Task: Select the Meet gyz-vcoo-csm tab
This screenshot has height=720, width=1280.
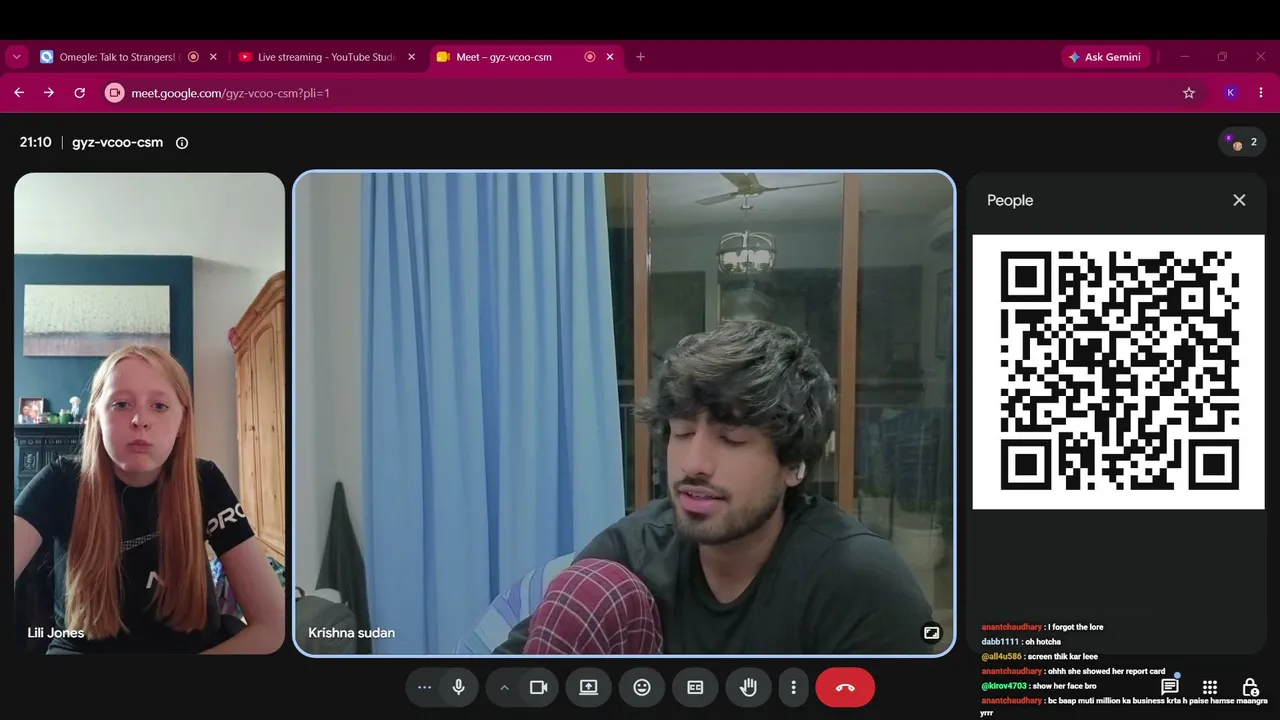Action: (x=504, y=57)
